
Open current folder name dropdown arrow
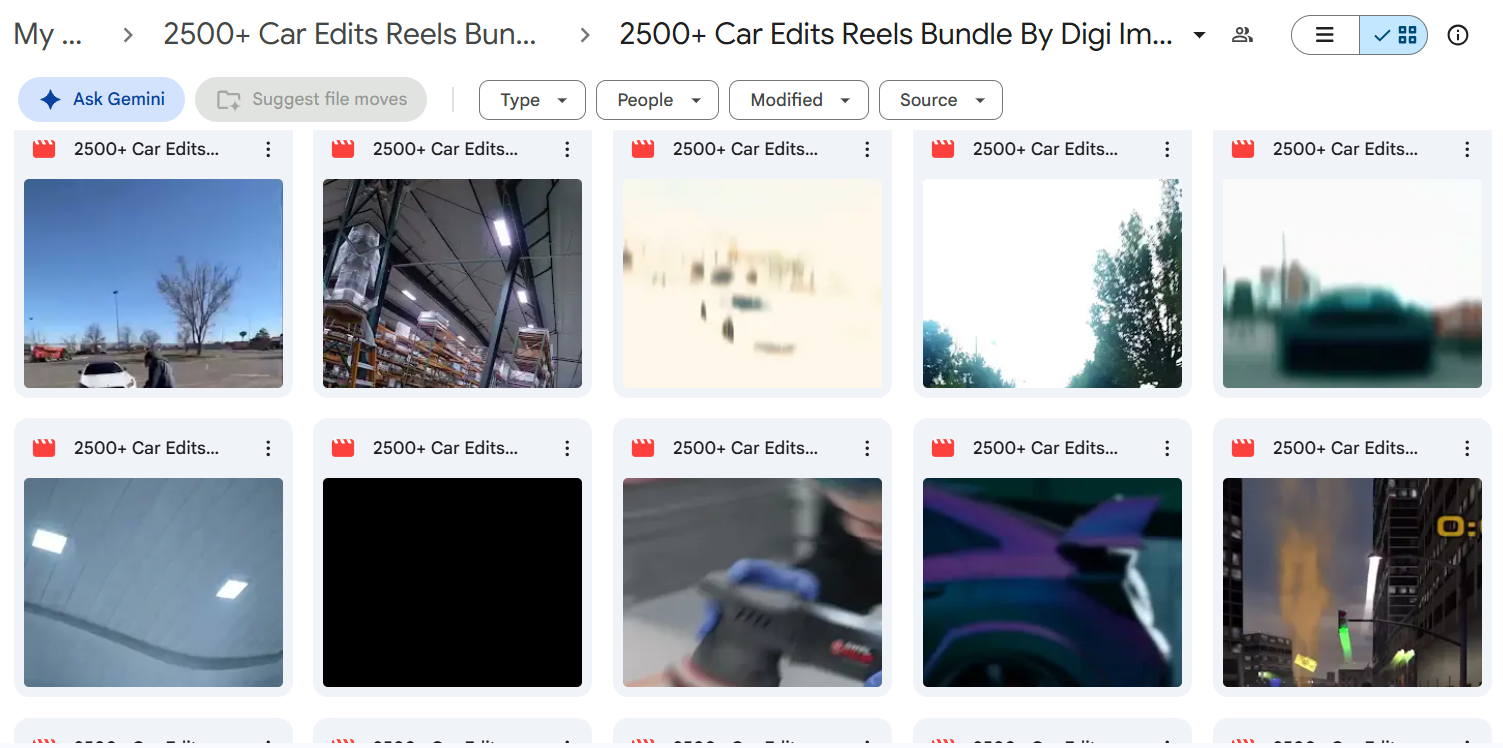point(1199,36)
